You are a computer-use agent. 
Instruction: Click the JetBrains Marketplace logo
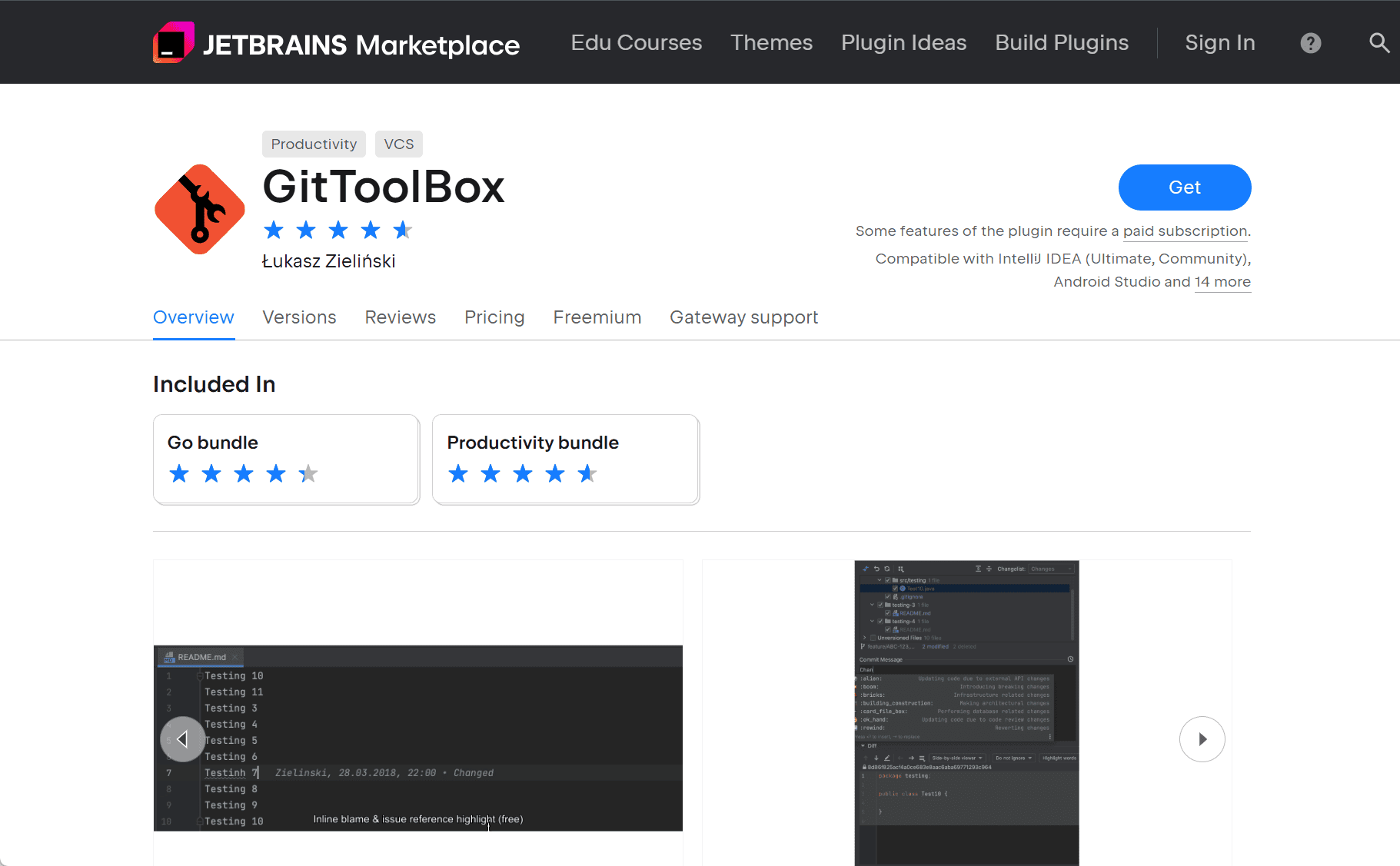(x=336, y=42)
